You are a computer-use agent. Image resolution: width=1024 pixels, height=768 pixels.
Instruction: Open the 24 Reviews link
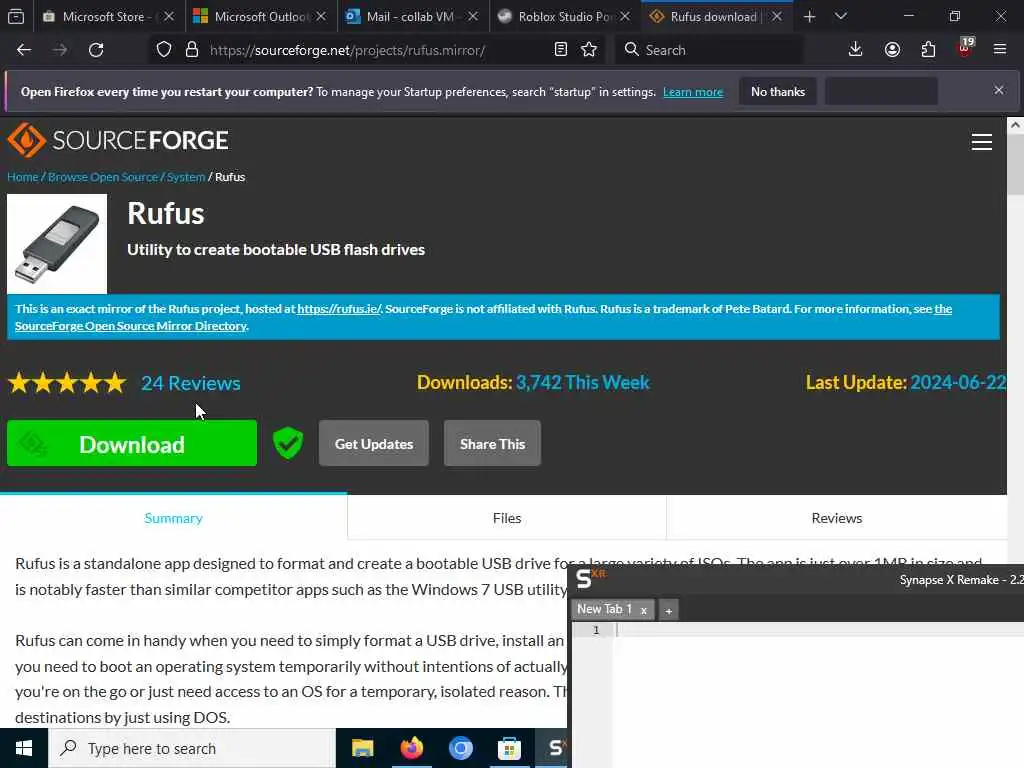(191, 383)
